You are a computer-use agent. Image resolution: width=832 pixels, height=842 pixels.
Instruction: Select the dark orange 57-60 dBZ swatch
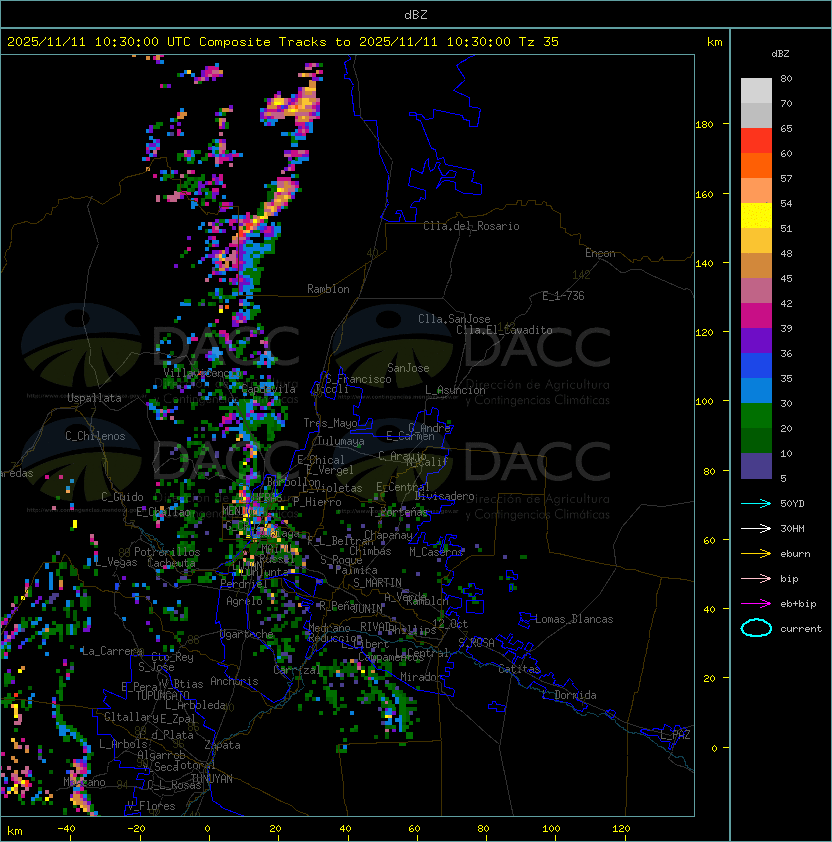coord(756,165)
